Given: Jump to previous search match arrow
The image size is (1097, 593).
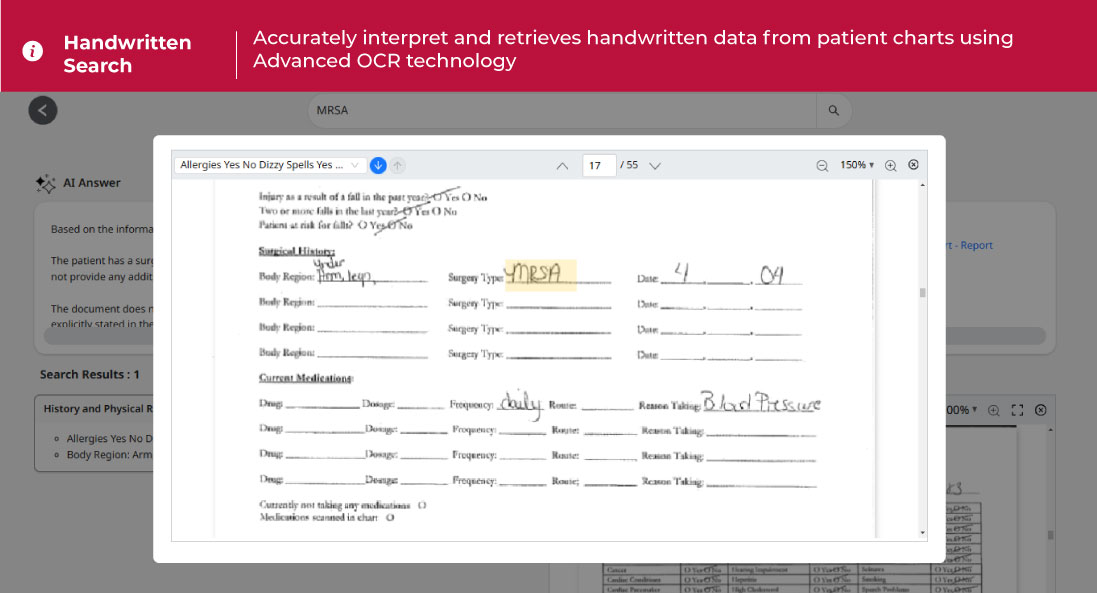Looking at the screenshot, I should (397, 165).
